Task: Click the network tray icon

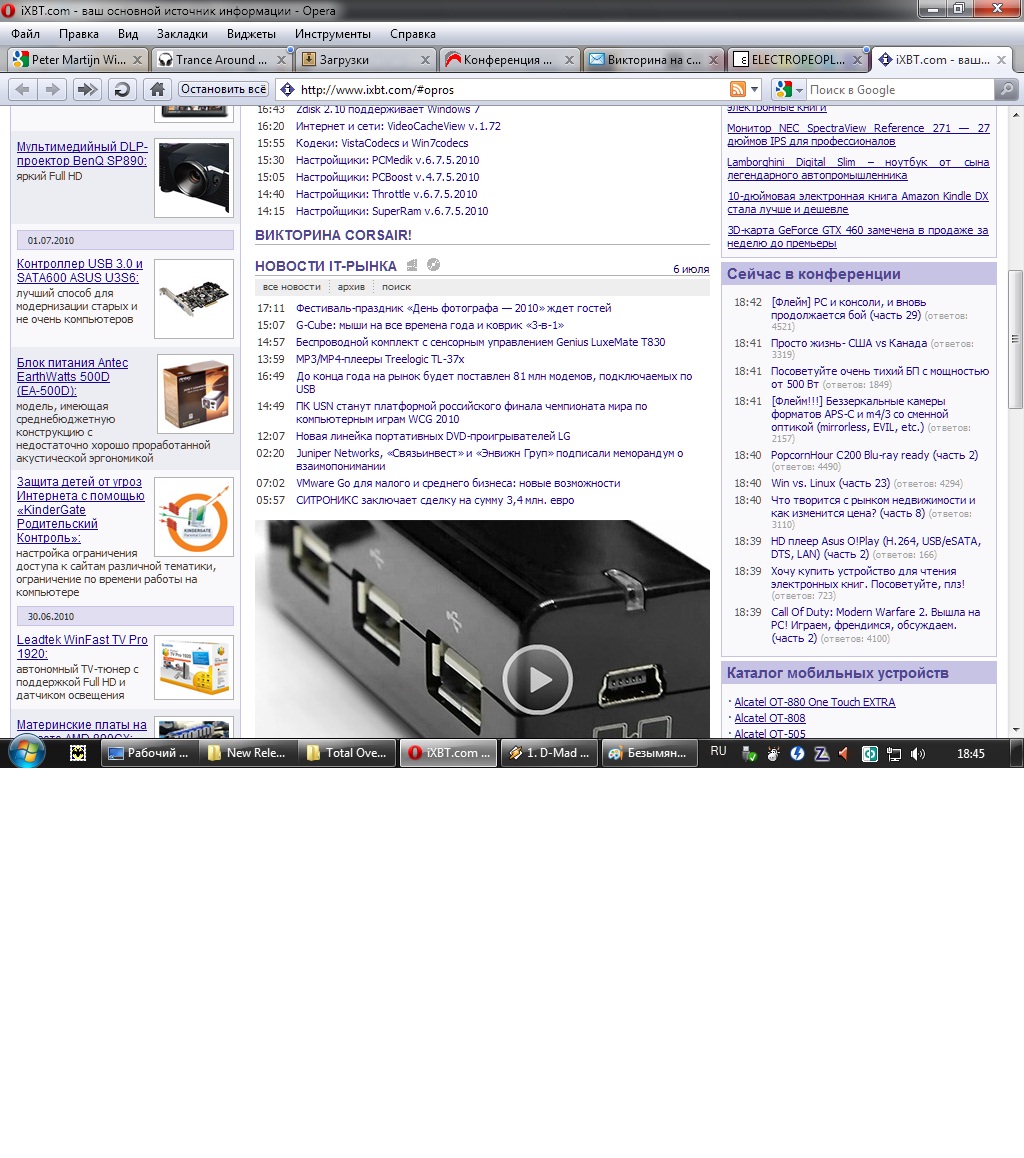Action: click(x=893, y=754)
